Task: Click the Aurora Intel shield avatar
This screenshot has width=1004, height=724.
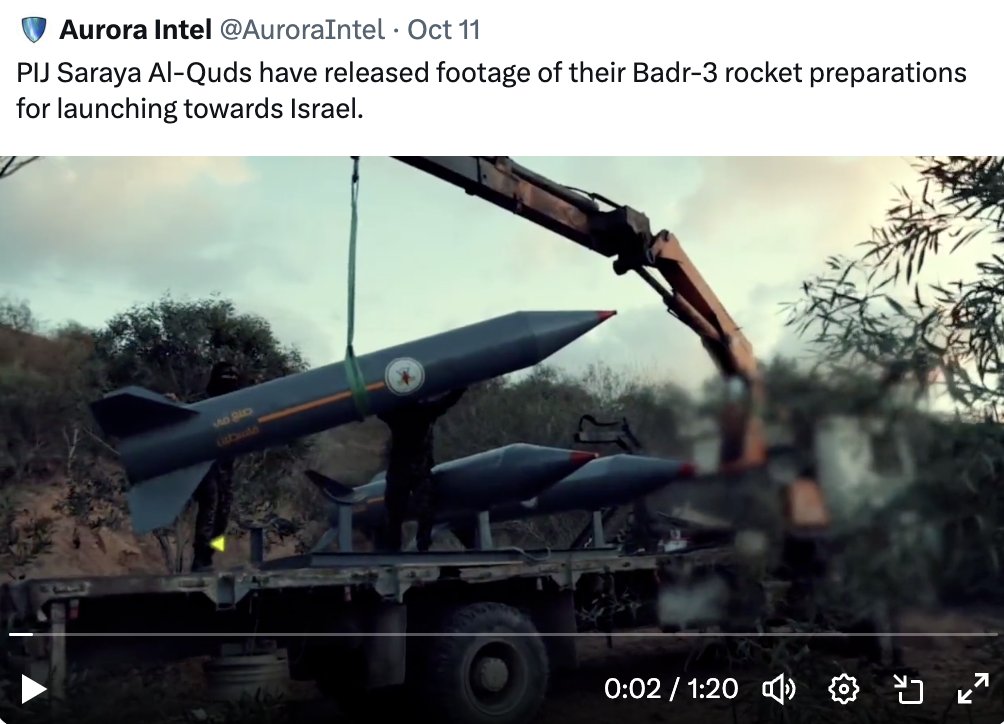Action: [x=33, y=29]
